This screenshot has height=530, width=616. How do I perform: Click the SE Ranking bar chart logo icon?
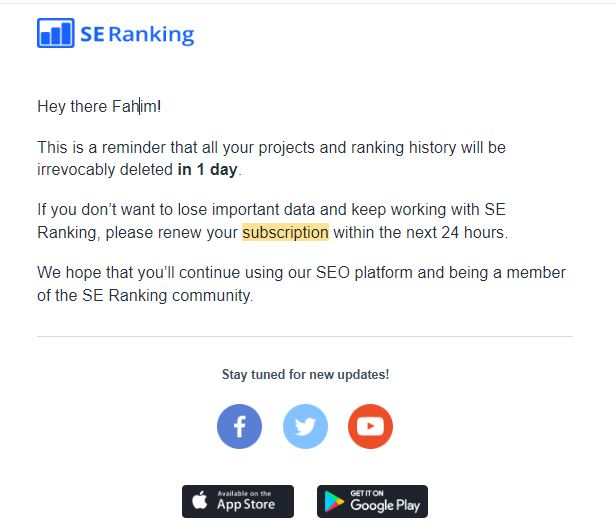click(x=56, y=33)
